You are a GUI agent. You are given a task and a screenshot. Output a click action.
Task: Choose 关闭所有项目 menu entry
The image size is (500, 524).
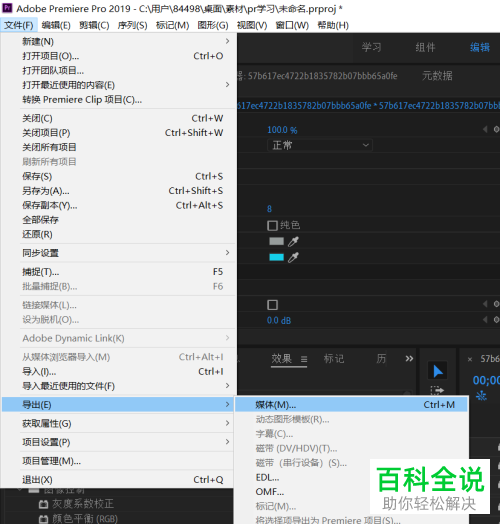click(118, 147)
